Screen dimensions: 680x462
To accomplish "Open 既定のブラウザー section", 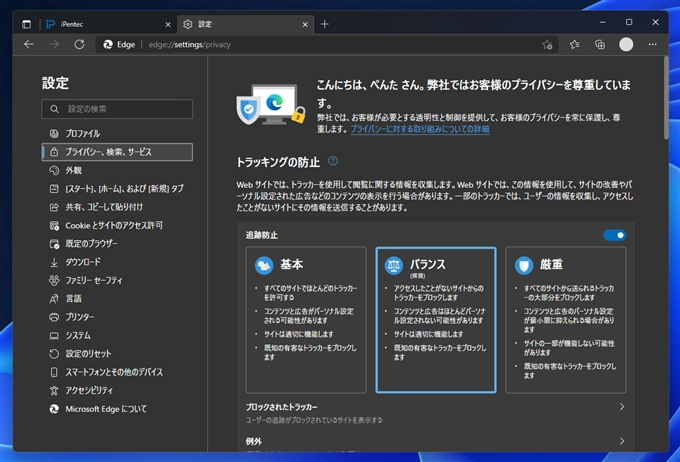I will [117, 244].
